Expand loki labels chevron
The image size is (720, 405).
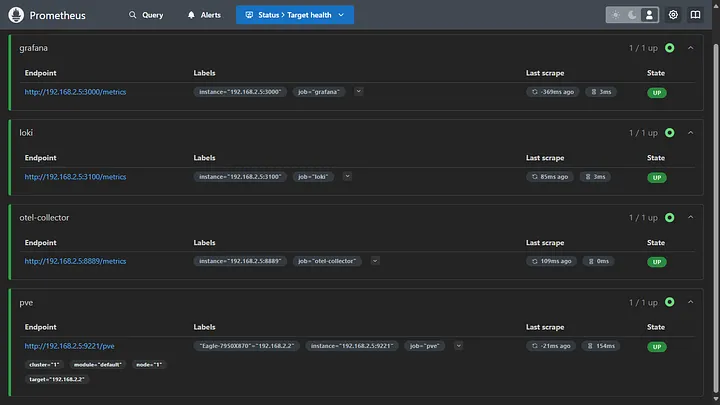click(347, 176)
